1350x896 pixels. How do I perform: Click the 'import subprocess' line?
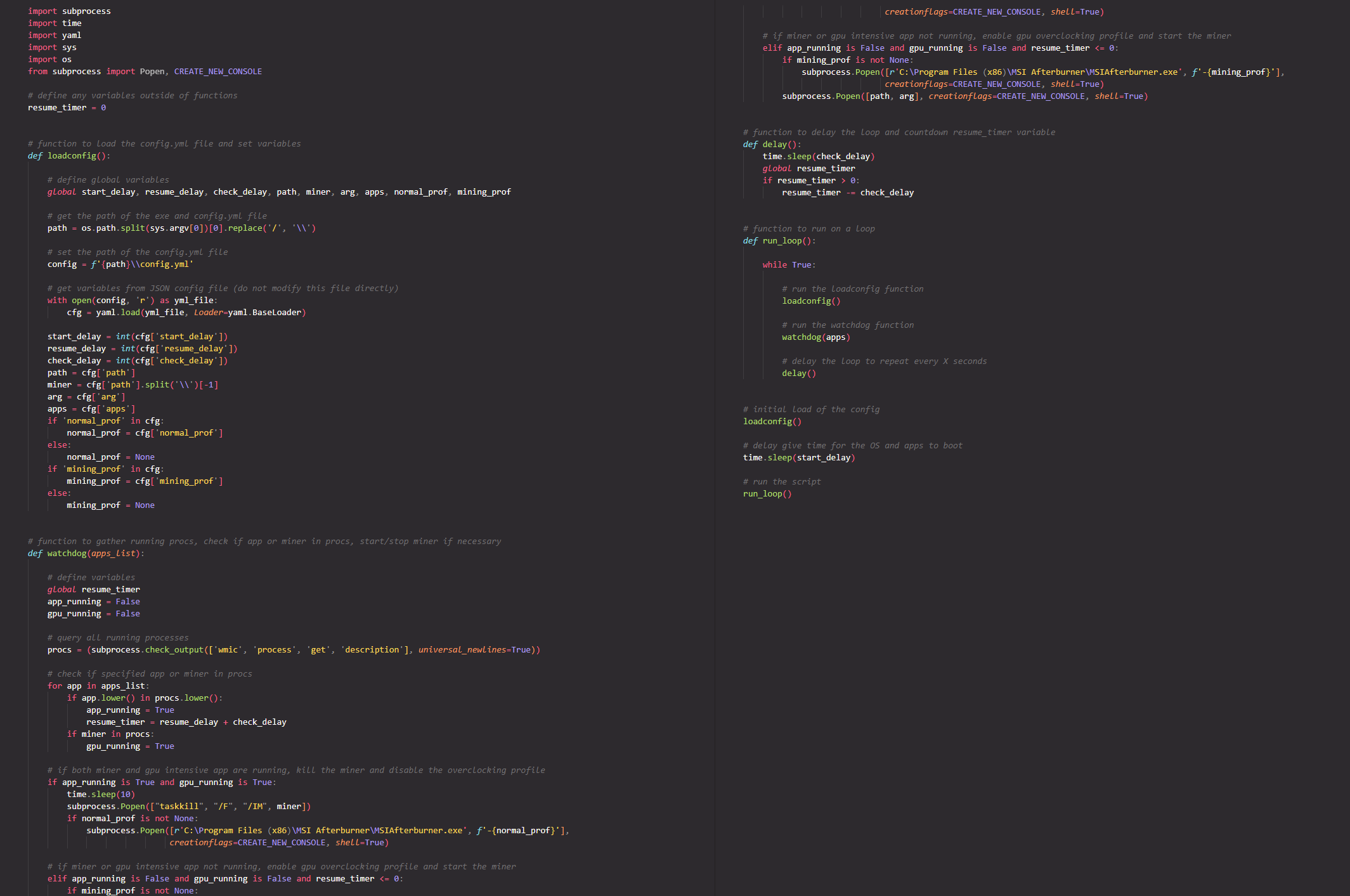[69, 11]
